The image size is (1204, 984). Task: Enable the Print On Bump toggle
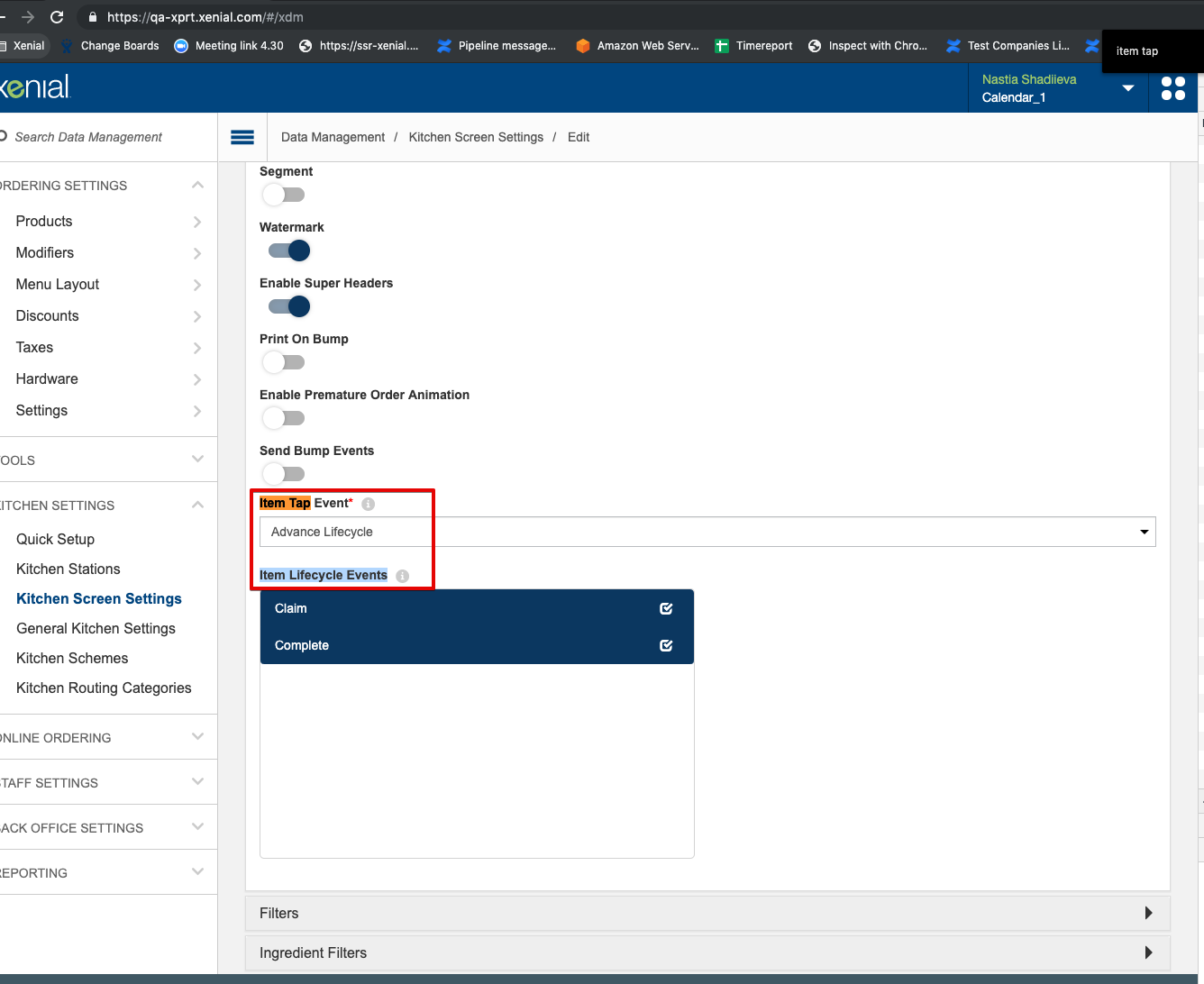pyautogui.click(x=284, y=362)
